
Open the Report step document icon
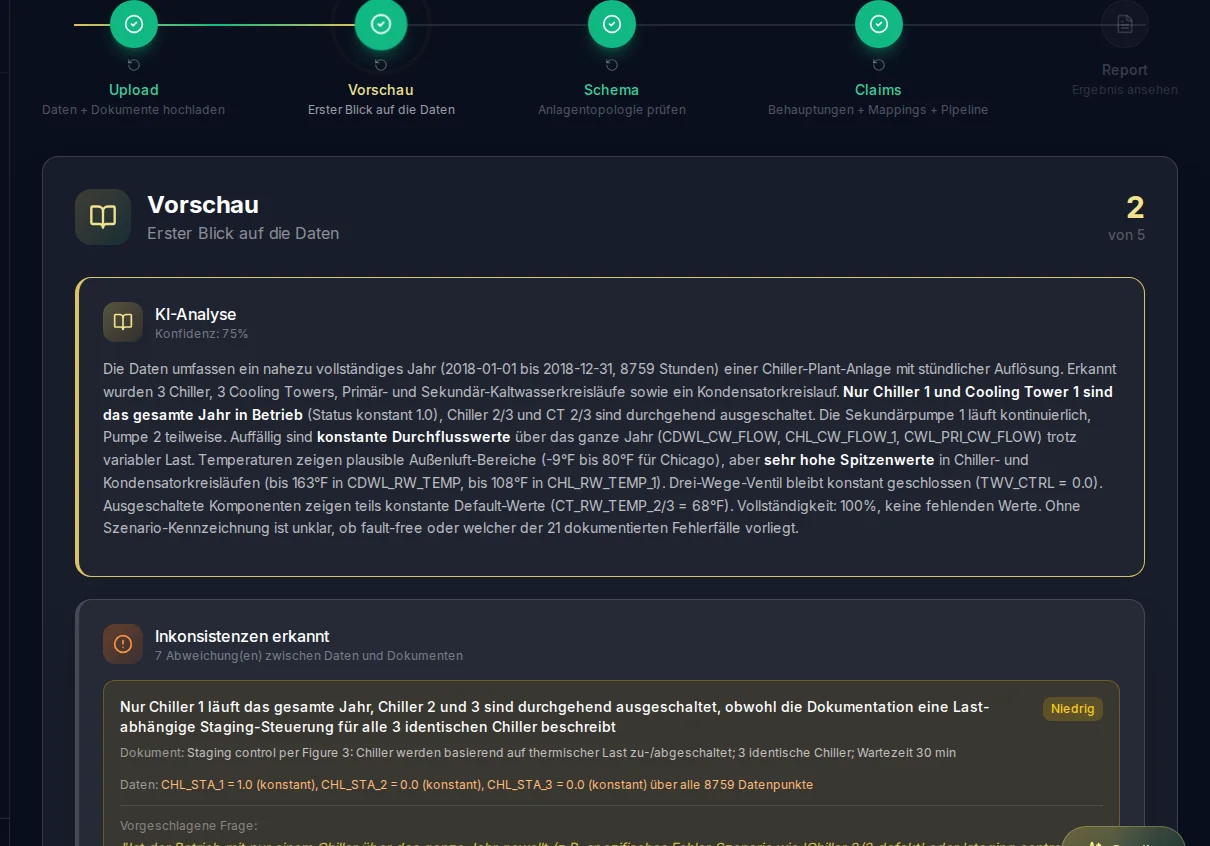pos(1125,24)
